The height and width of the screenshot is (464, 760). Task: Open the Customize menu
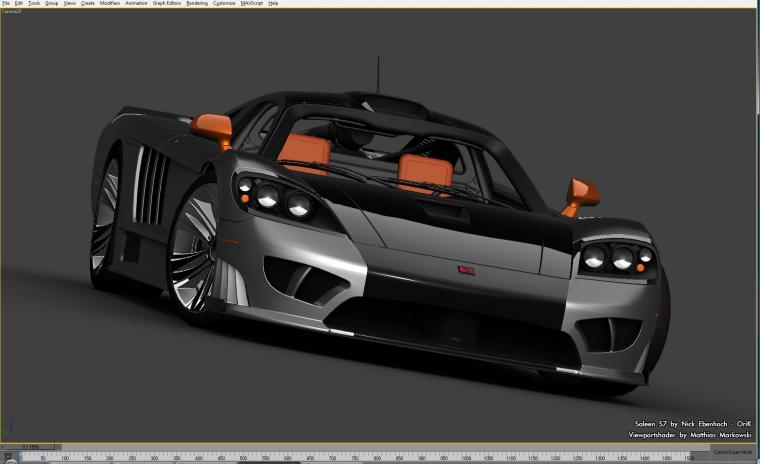tap(224, 3)
